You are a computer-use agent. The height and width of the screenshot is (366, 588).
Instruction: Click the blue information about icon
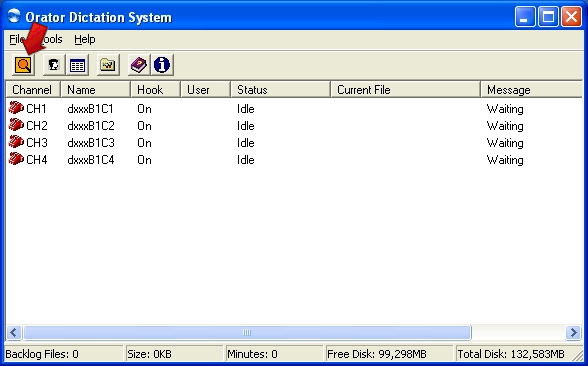coord(162,65)
